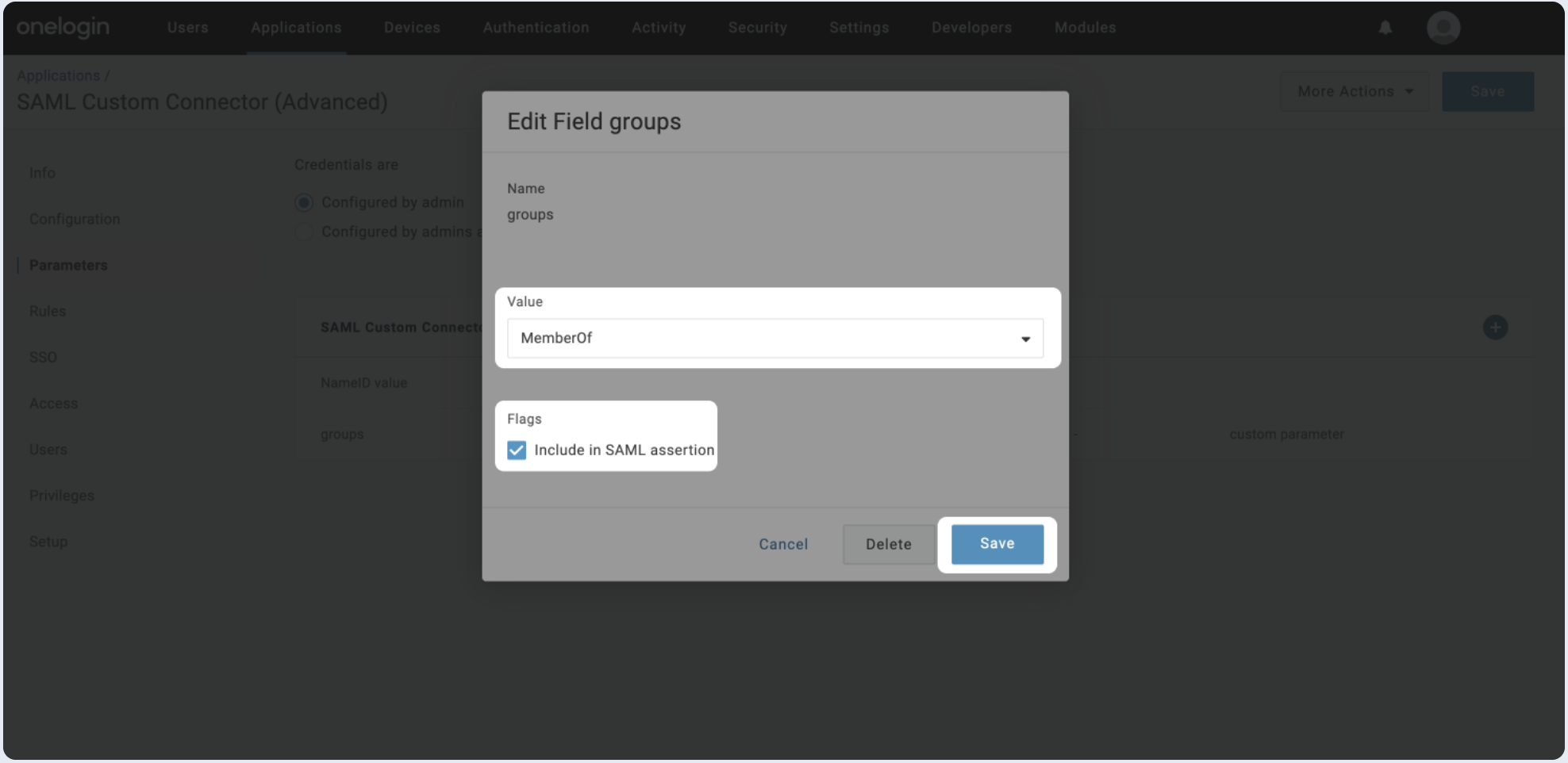This screenshot has width=1568, height=763.
Task: Click the notification bell icon
Action: 1385,28
